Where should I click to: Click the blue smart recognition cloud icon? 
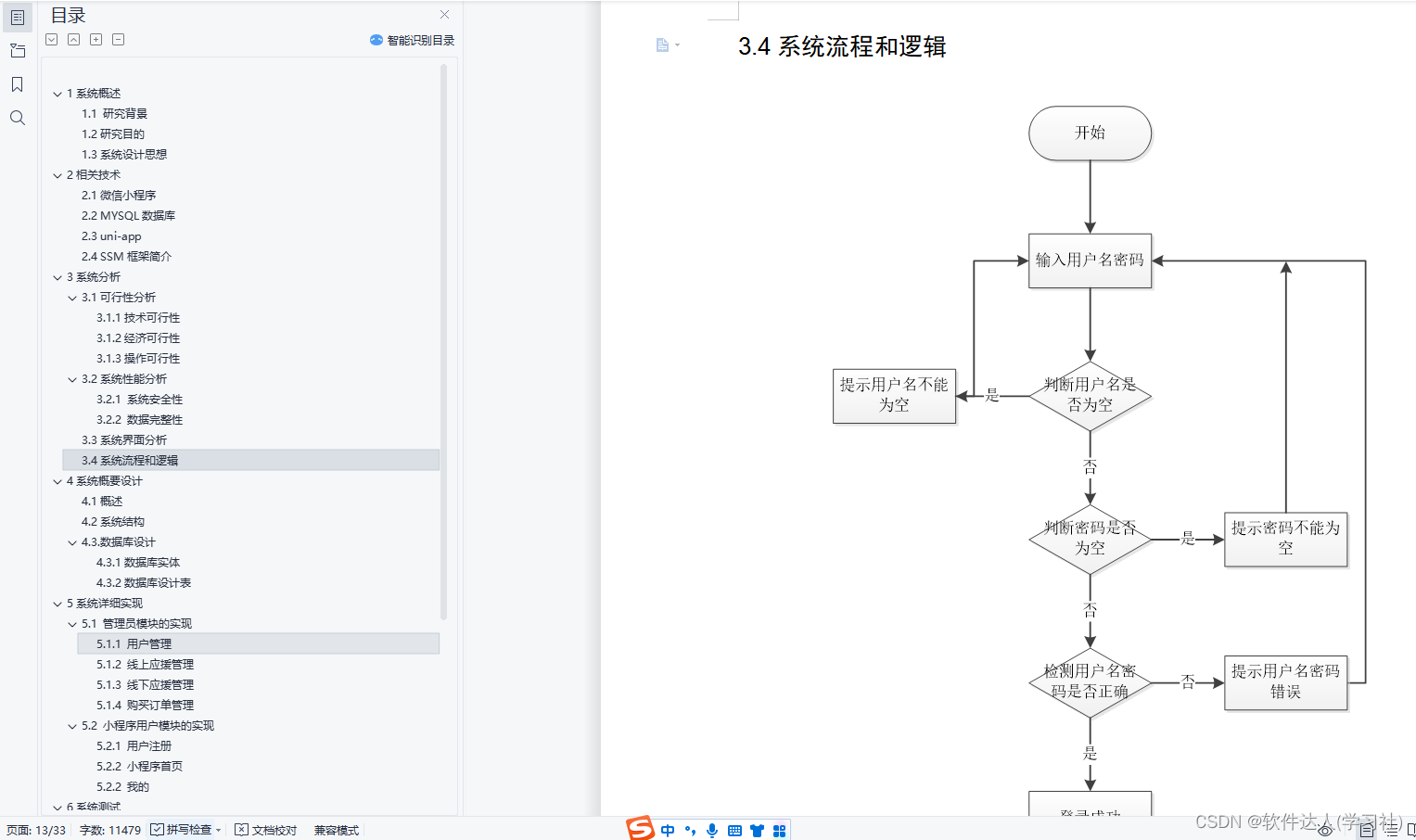pyautogui.click(x=376, y=40)
